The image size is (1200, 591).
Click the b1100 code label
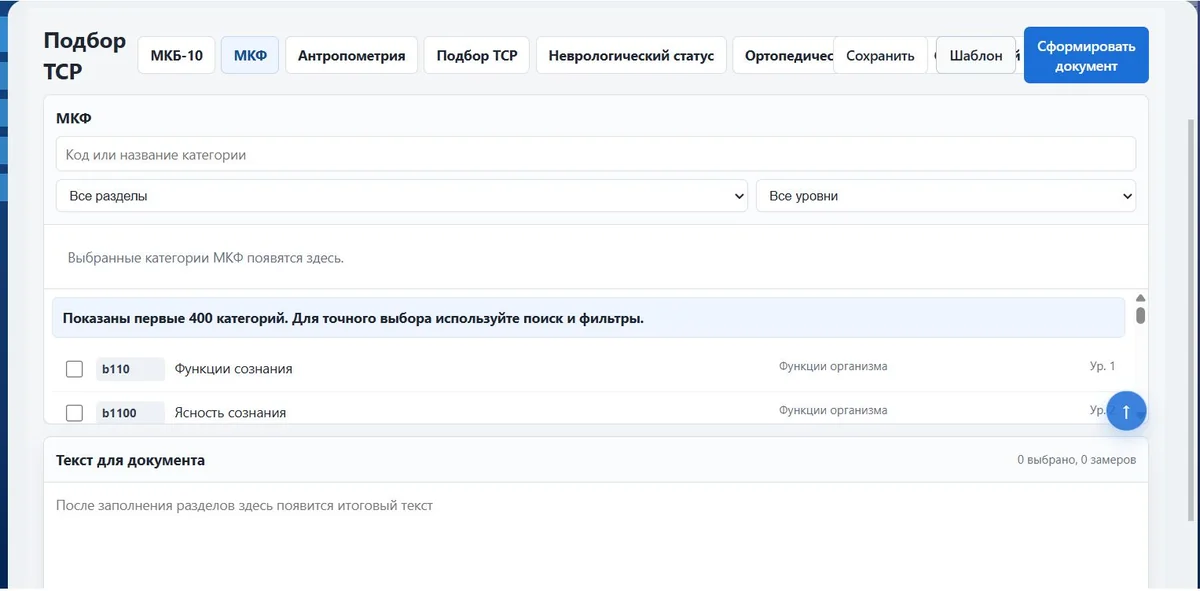point(130,413)
